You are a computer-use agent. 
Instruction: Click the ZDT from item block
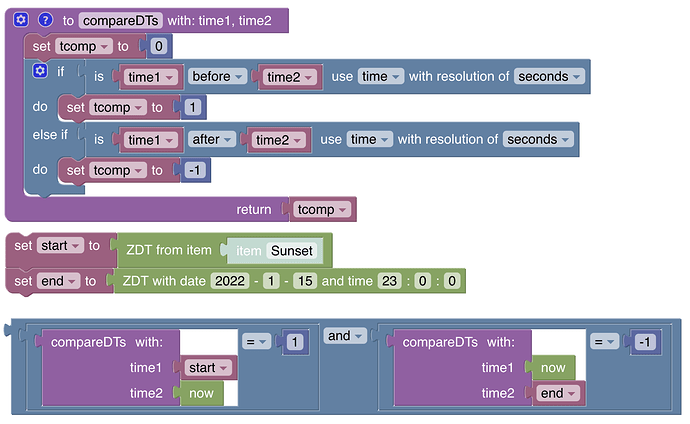pos(166,250)
